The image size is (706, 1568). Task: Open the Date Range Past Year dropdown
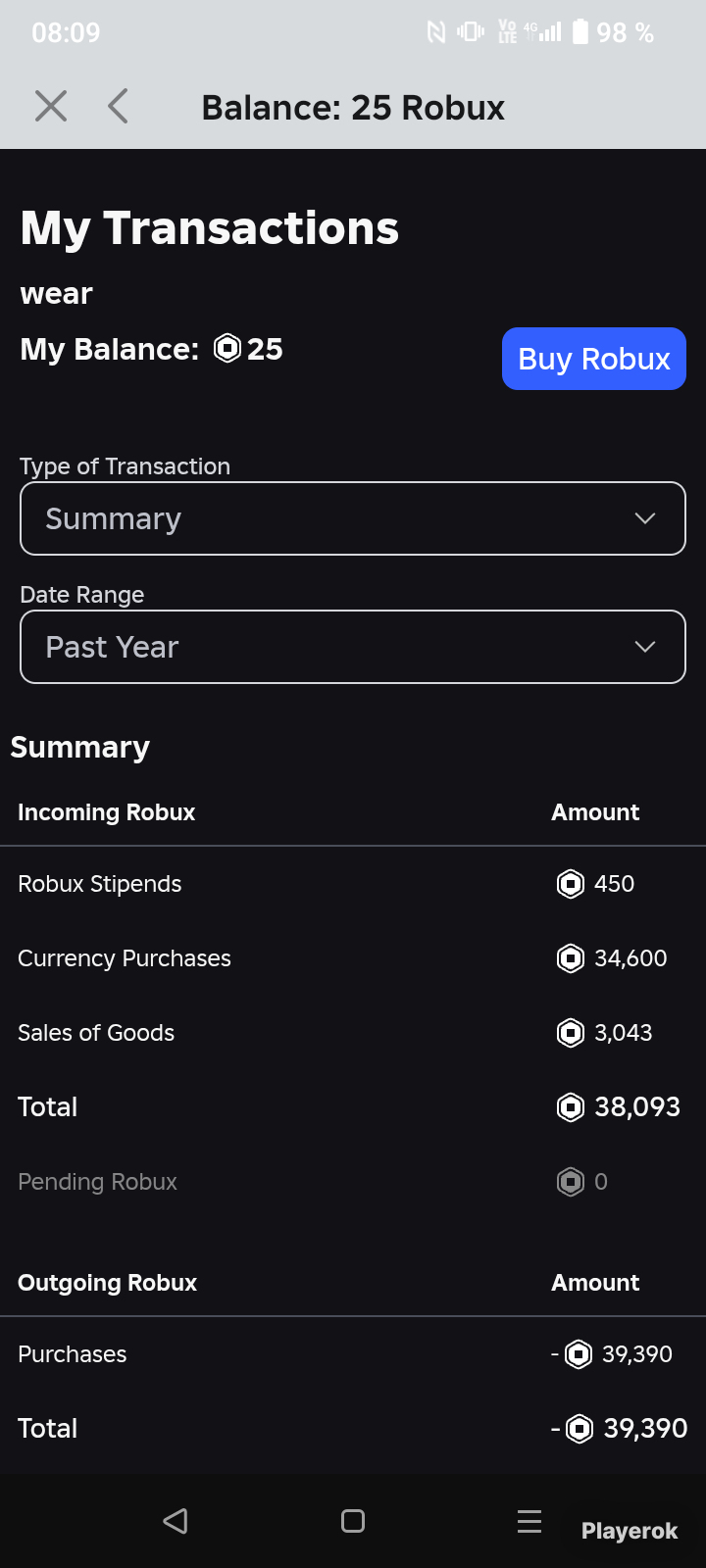(x=353, y=647)
